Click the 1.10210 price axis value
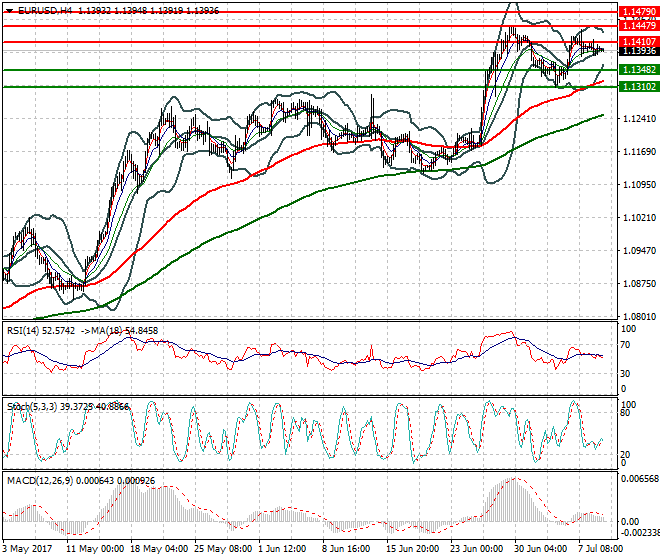The image size is (660, 560). pos(639,218)
